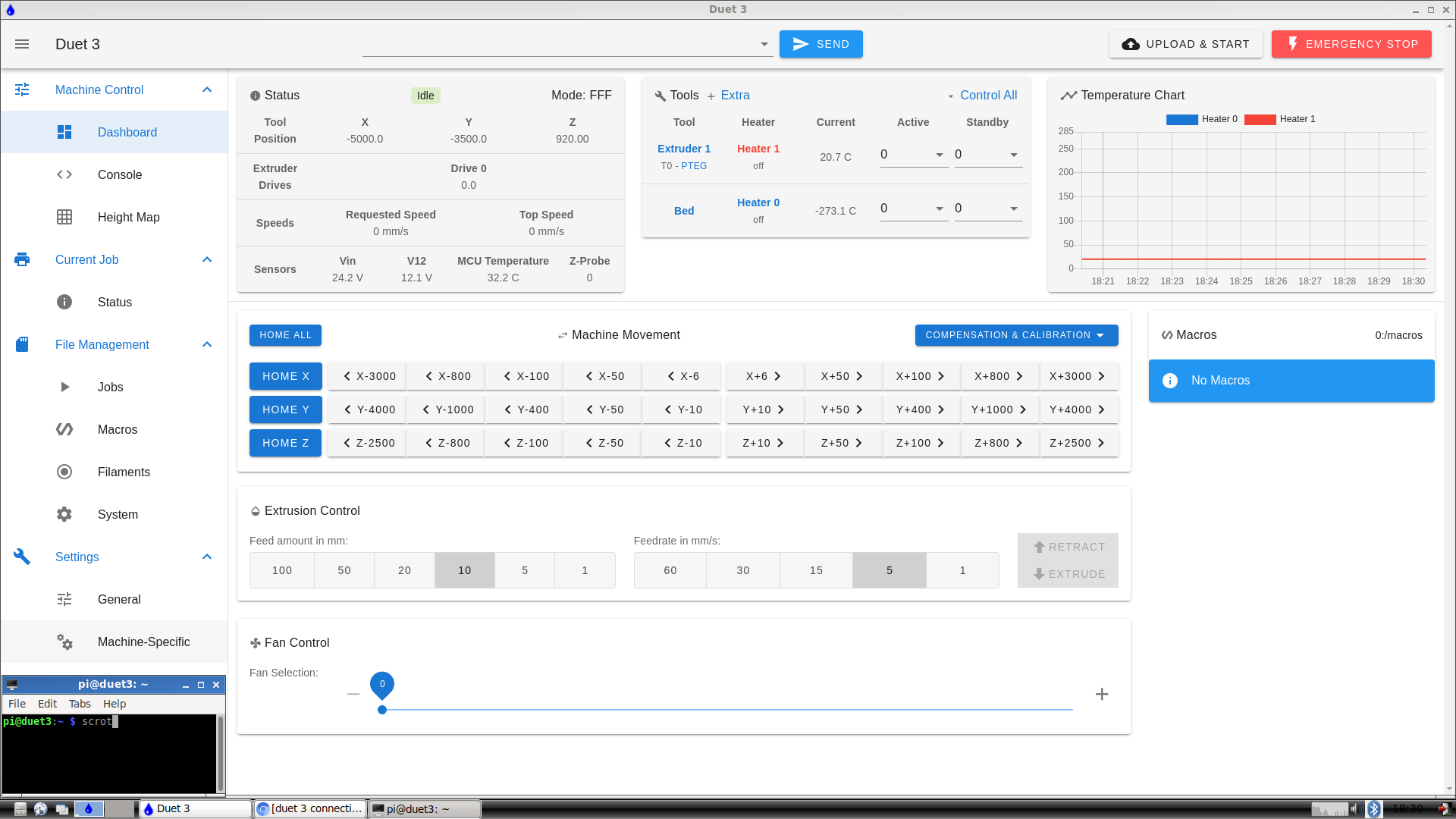Select feedrate 1 mm/s
Image resolution: width=1456 pixels, height=819 pixels.
[963, 570]
